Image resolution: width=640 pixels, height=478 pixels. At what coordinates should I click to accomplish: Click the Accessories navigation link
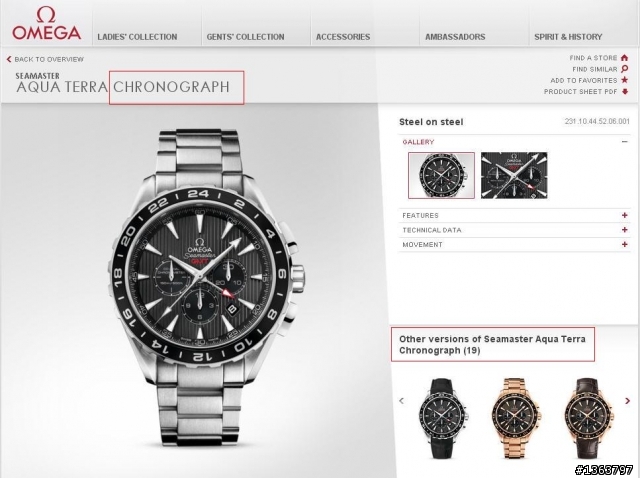(x=343, y=37)
